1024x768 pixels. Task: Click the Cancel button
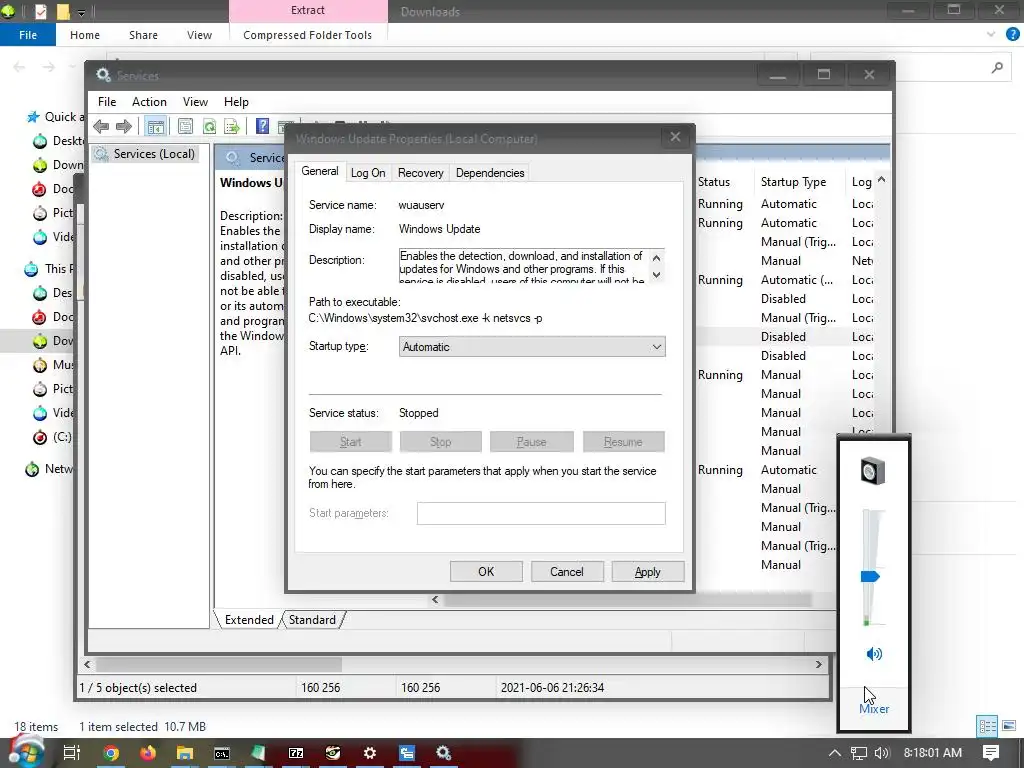click(x=566, y=571)
